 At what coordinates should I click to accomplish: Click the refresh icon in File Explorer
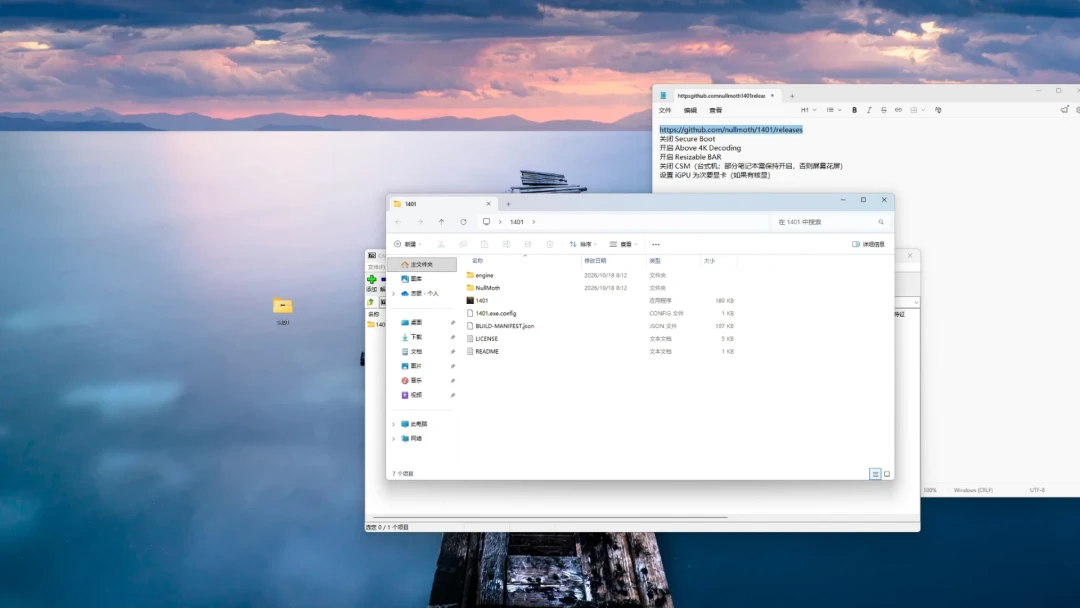tap(464, 222)
